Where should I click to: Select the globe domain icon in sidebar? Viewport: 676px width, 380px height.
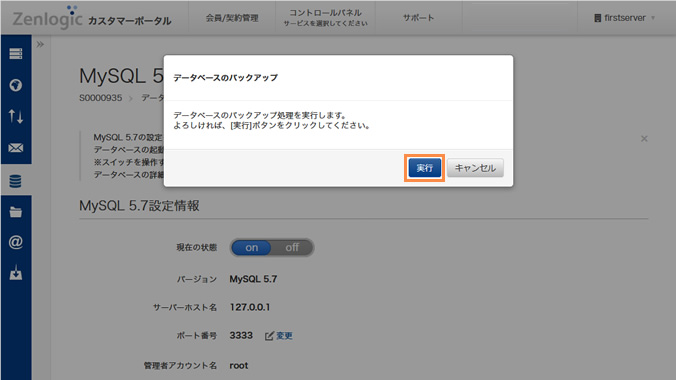16,85
